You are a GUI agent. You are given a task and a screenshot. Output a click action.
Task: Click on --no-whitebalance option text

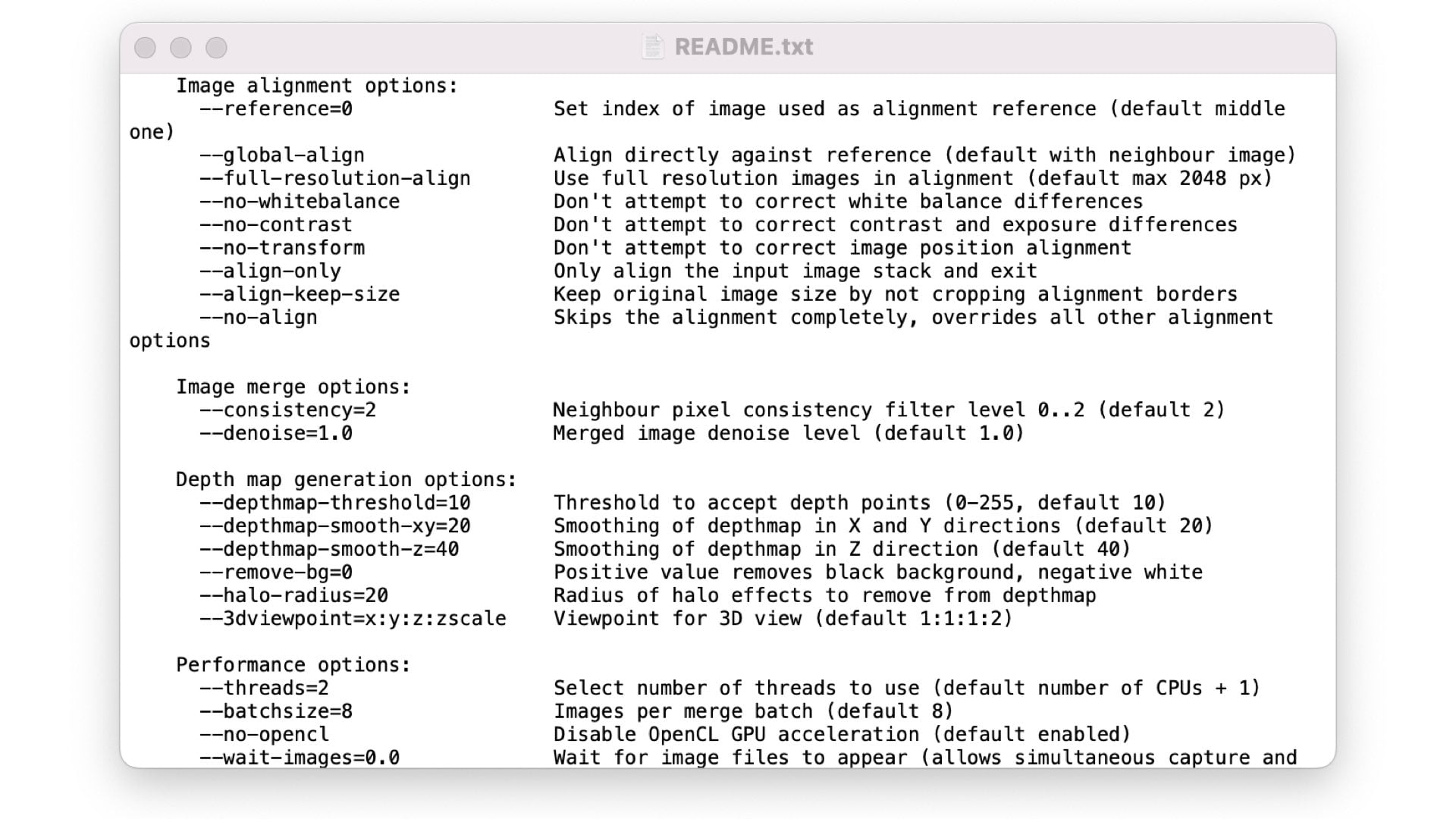click(300, 202)
